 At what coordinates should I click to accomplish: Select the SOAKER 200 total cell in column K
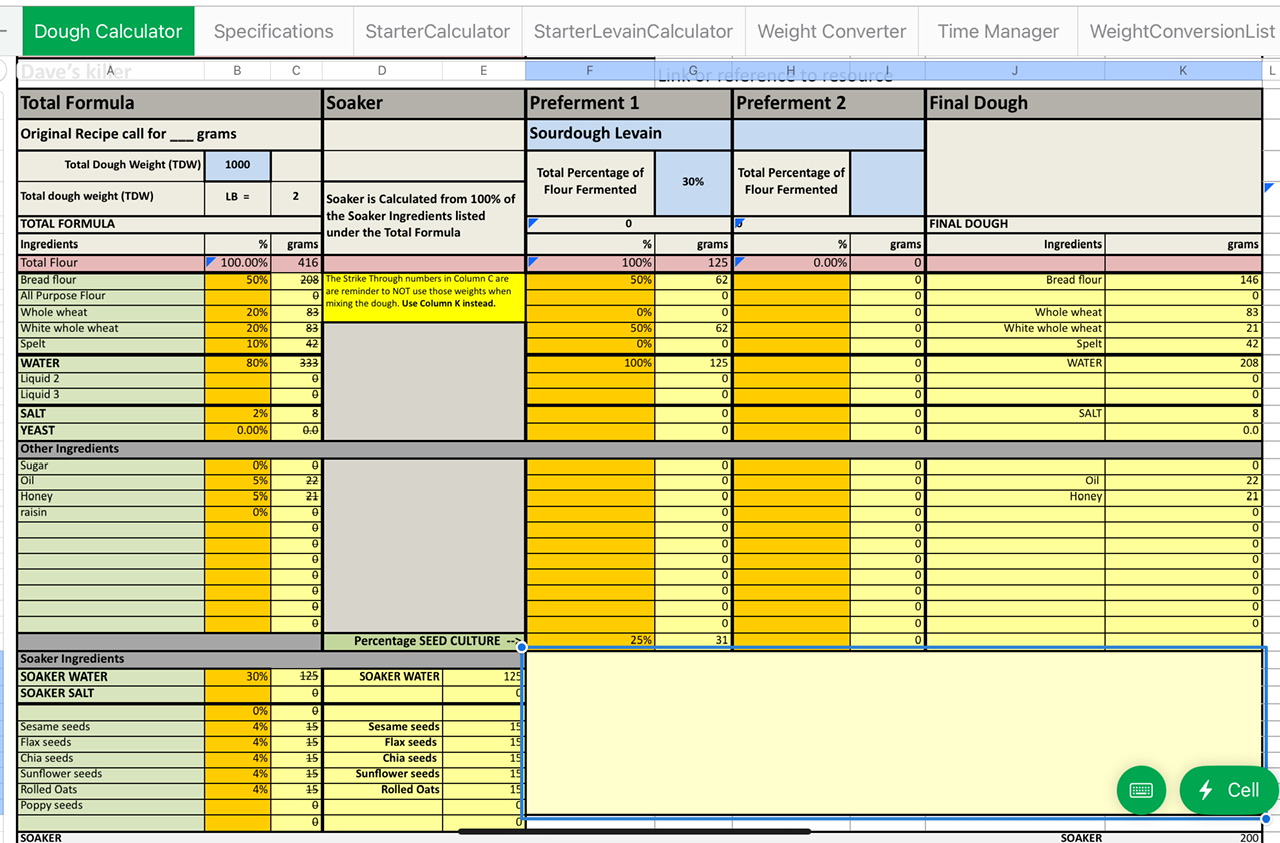pos(1183,838)
